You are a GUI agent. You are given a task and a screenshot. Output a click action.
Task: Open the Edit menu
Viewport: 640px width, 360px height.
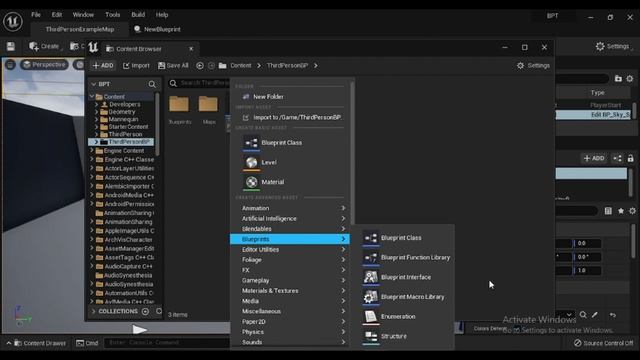click(x=57, y=15)
